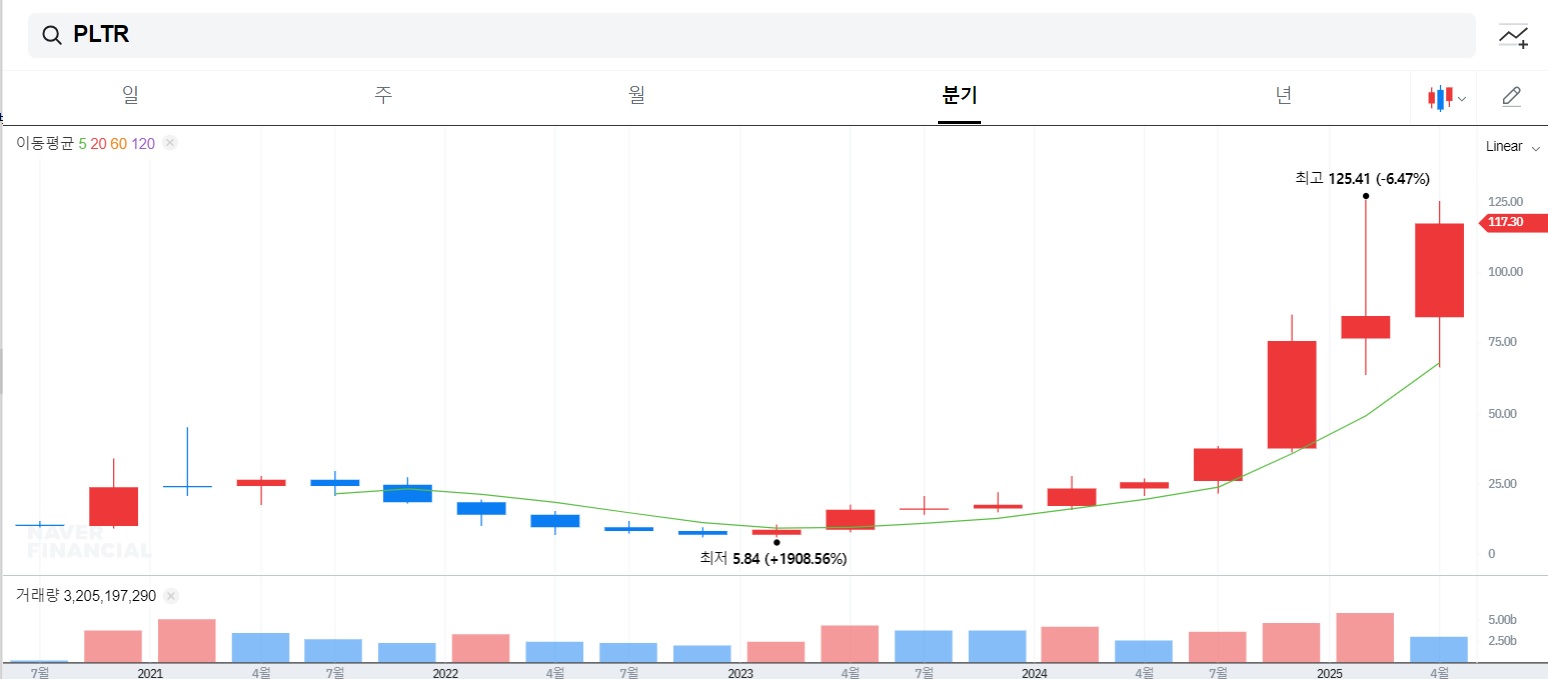Open the add comparison chart icon

click(1513, 36)
